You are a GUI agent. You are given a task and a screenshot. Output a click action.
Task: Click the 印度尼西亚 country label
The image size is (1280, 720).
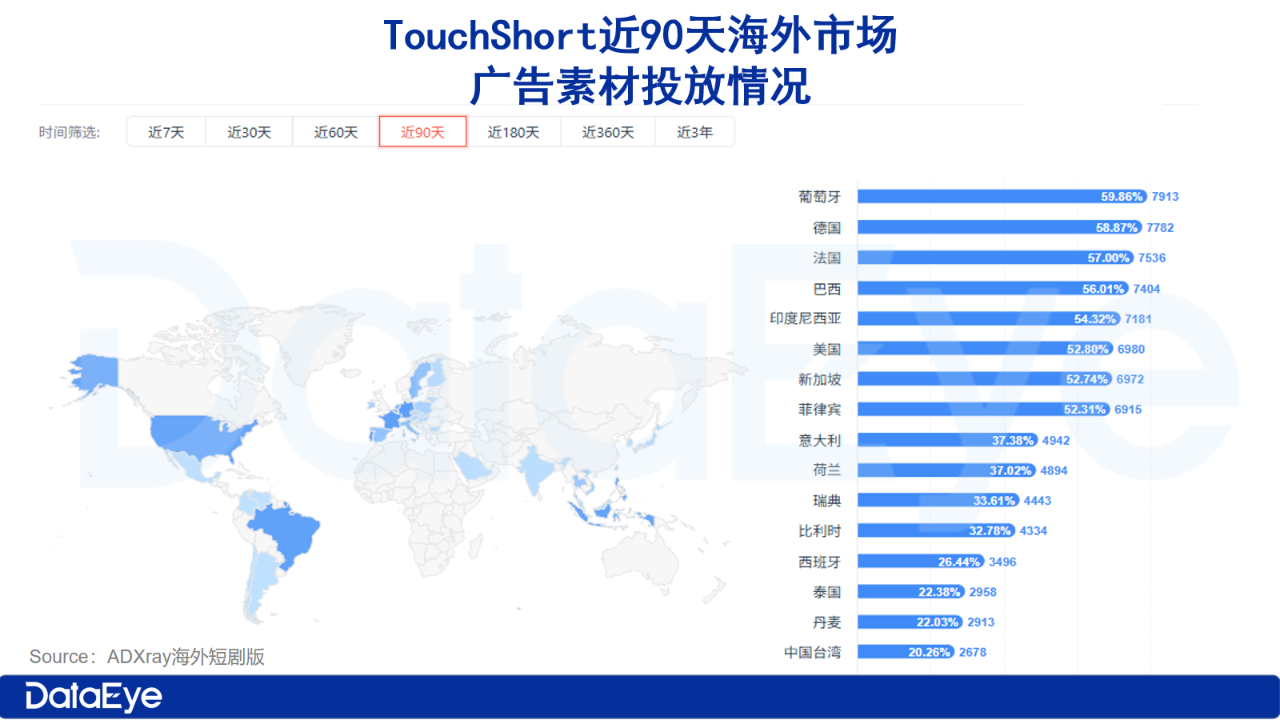coord(806,319)
